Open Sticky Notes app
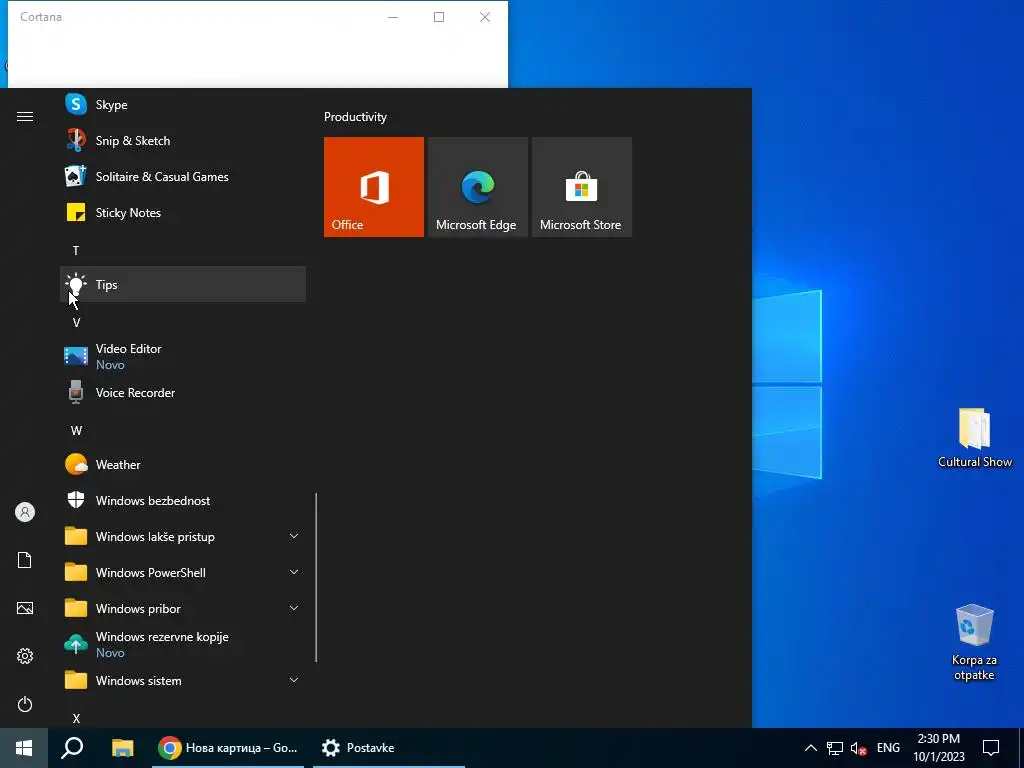The width and height of the screenshot is (1024, 768). 182,212
